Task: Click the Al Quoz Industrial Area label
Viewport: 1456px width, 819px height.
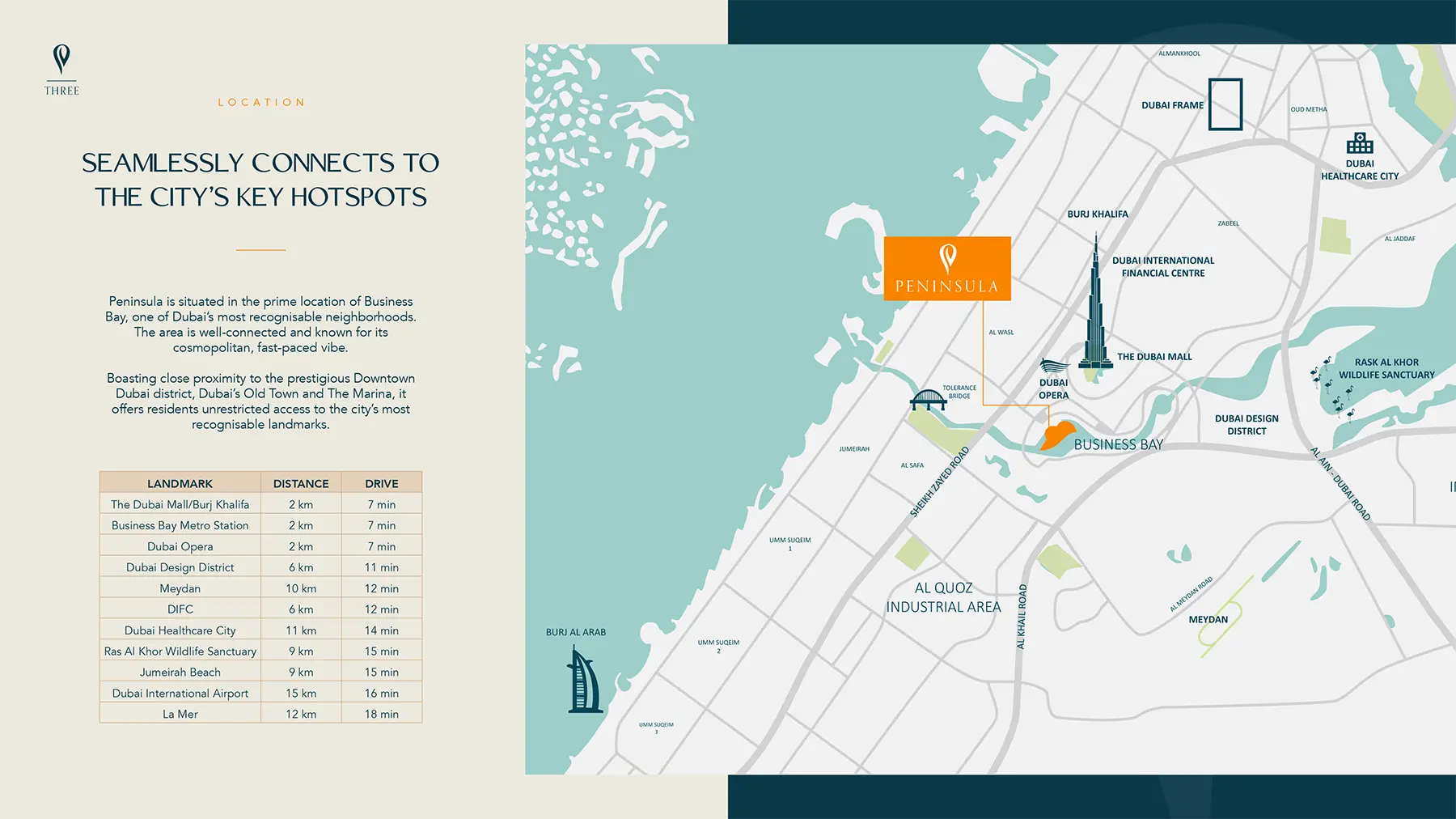Action: point(943,598)
